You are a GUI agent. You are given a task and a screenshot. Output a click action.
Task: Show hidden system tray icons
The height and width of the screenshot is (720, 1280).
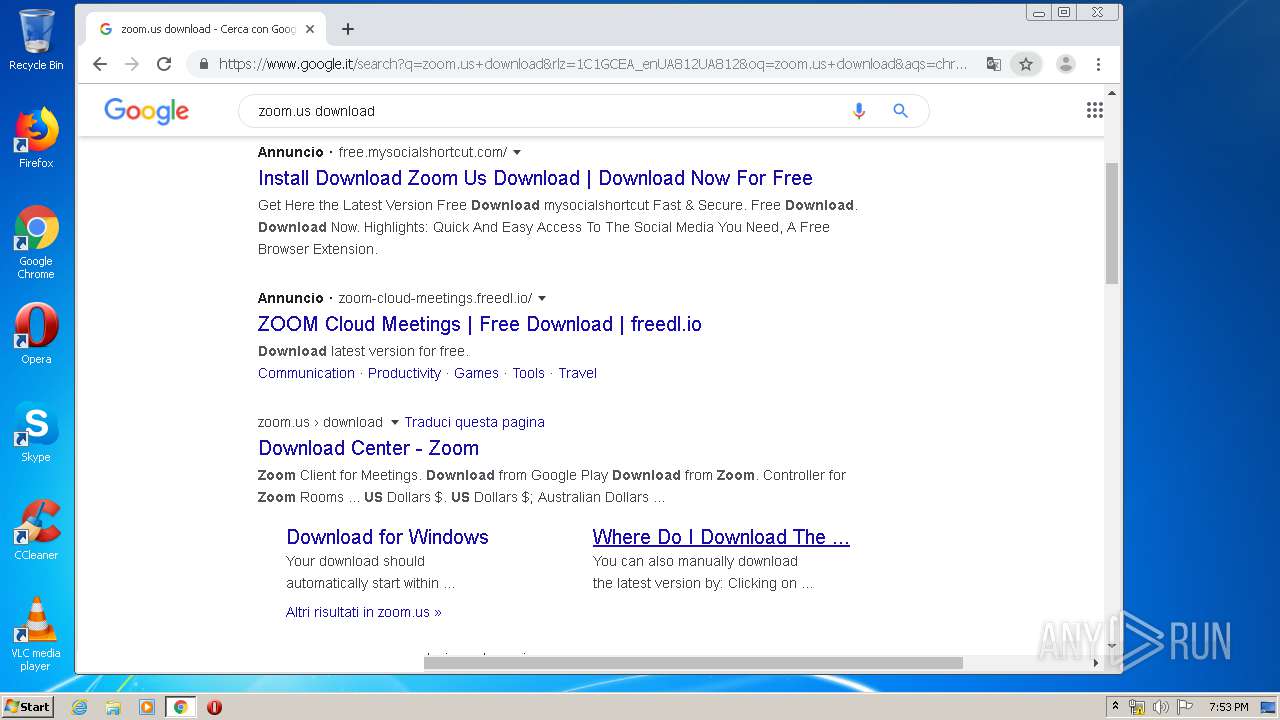(x=1115, y=707)
